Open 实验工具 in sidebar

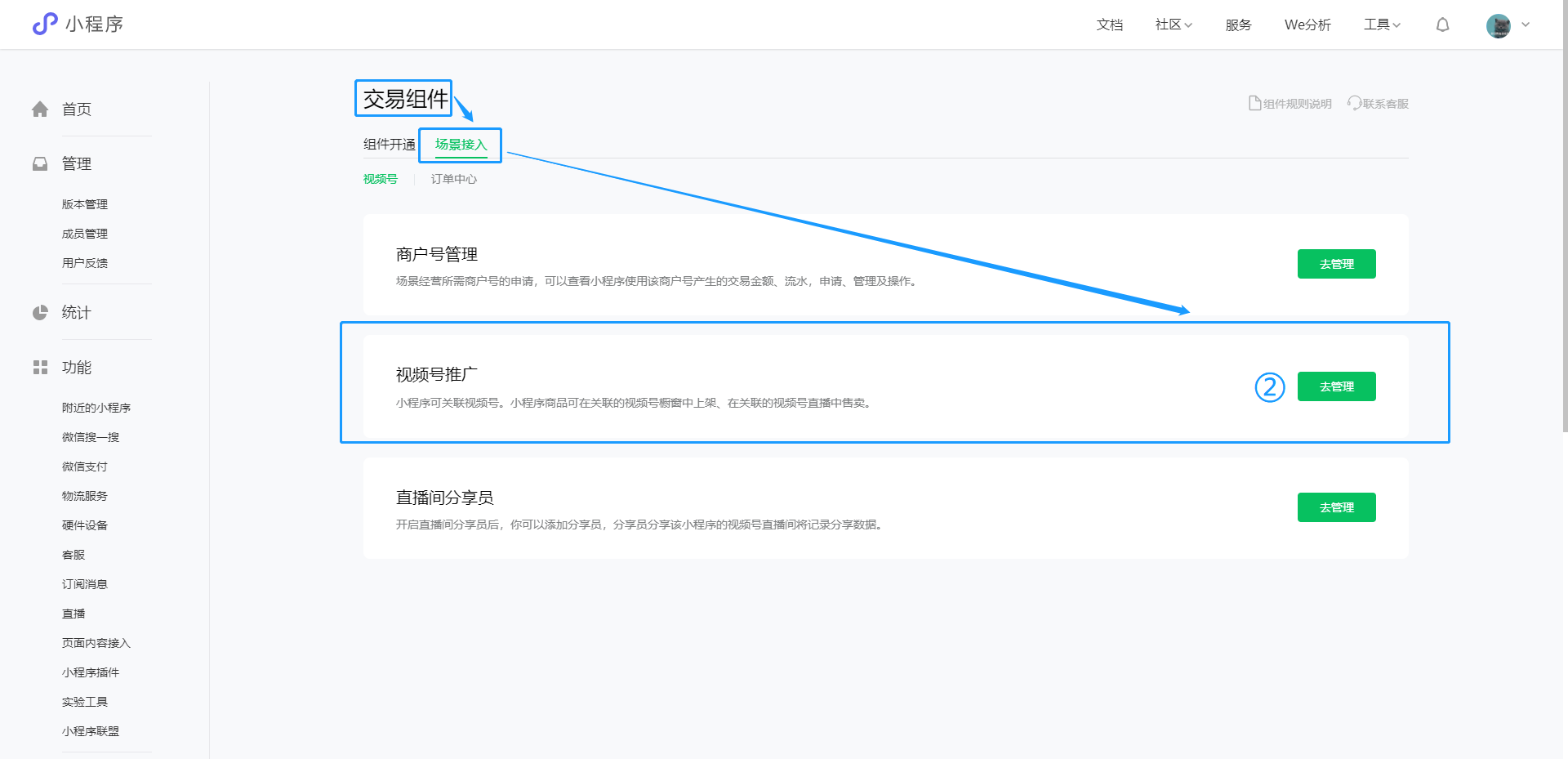tap(85, 702)
